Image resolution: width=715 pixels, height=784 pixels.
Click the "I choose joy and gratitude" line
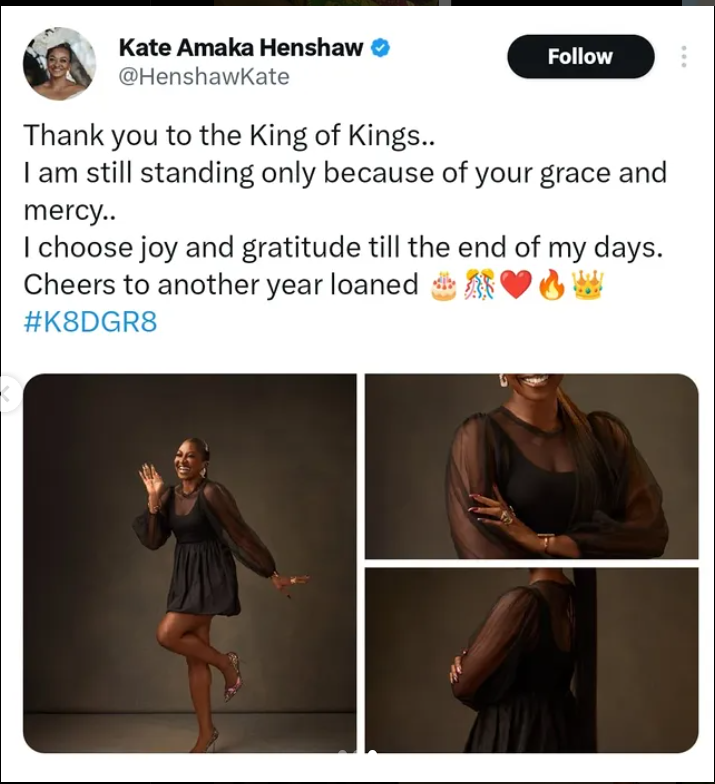pos(343,248)
